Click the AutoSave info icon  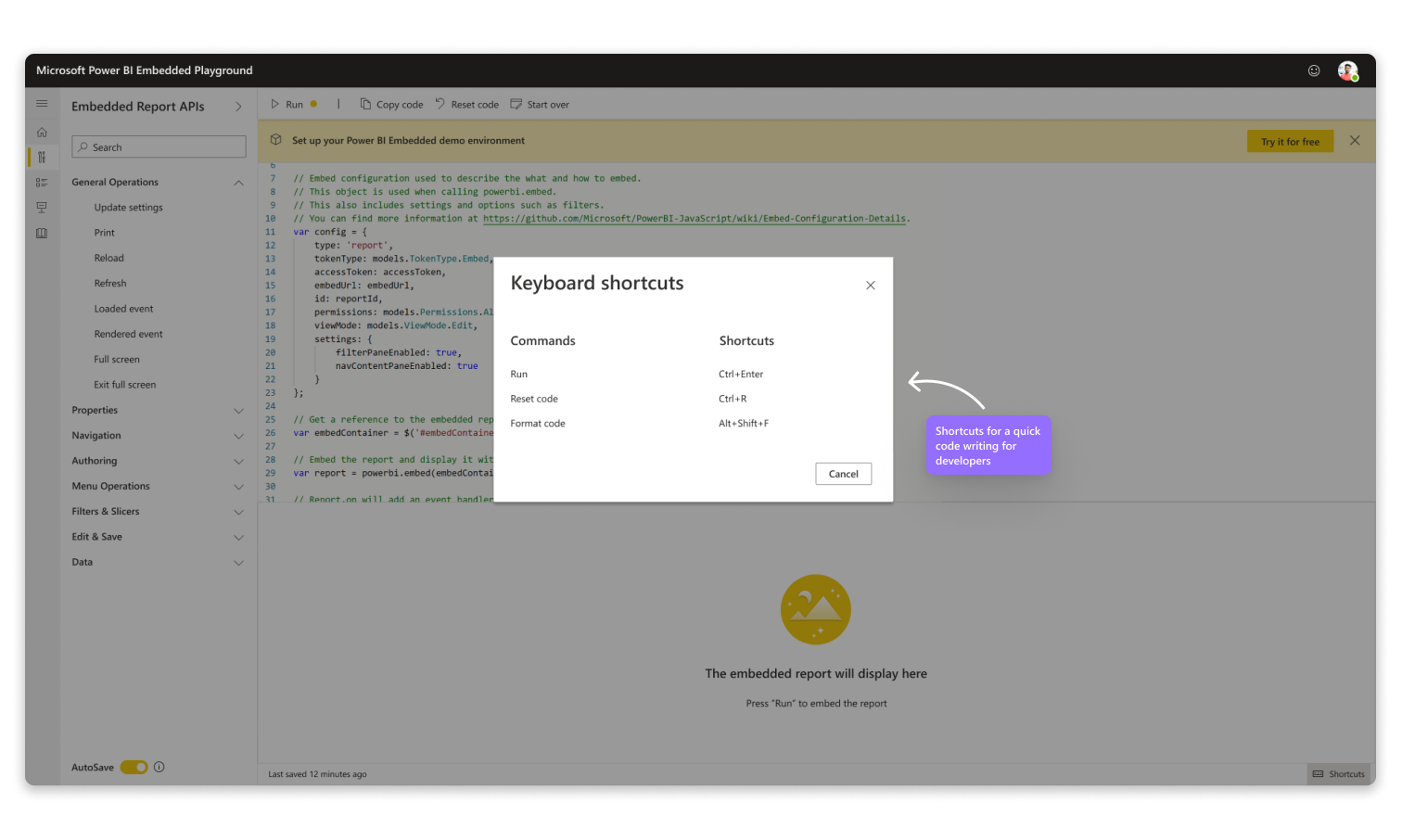pos(159,767)
